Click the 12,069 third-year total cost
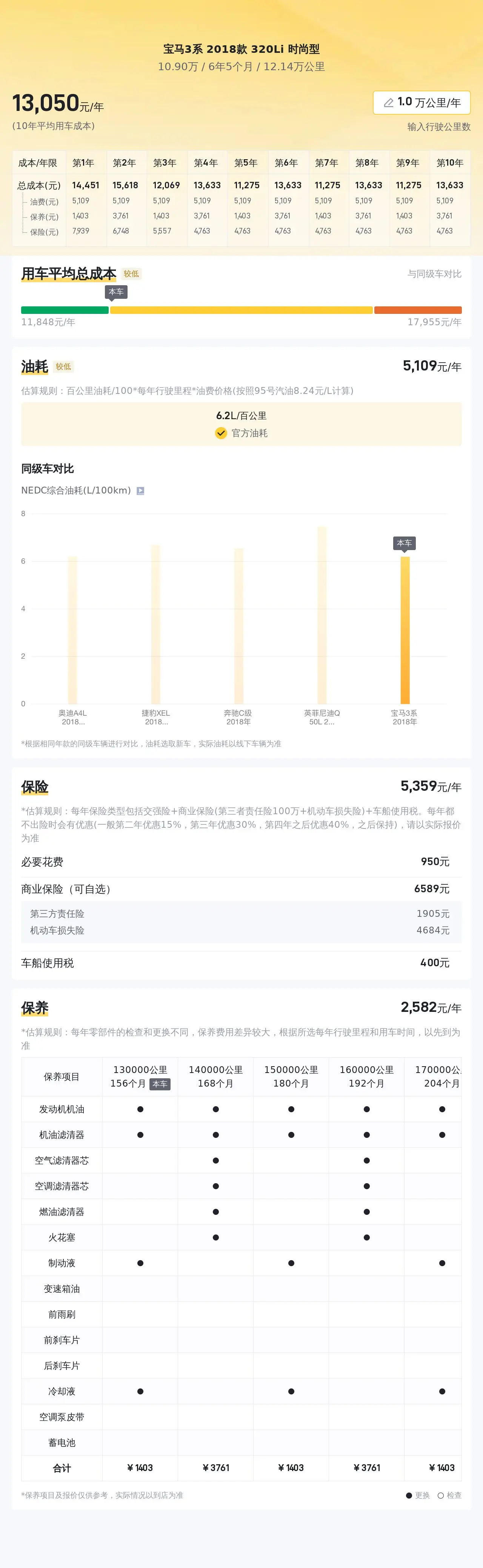Screen dimensions: 483x1568 [166, 185]
